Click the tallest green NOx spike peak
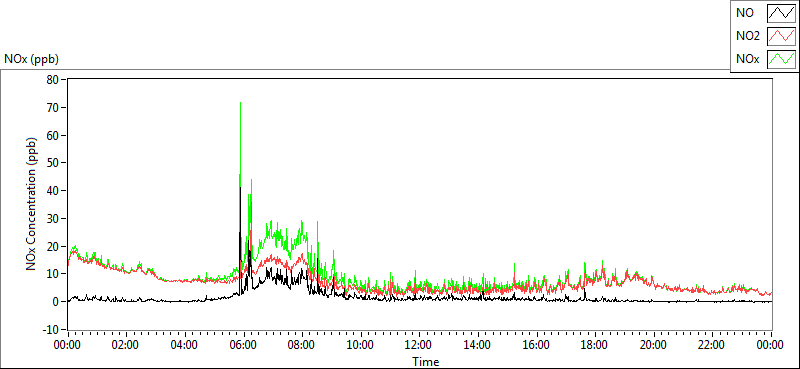Screen dimensions: 800x369 240,103
